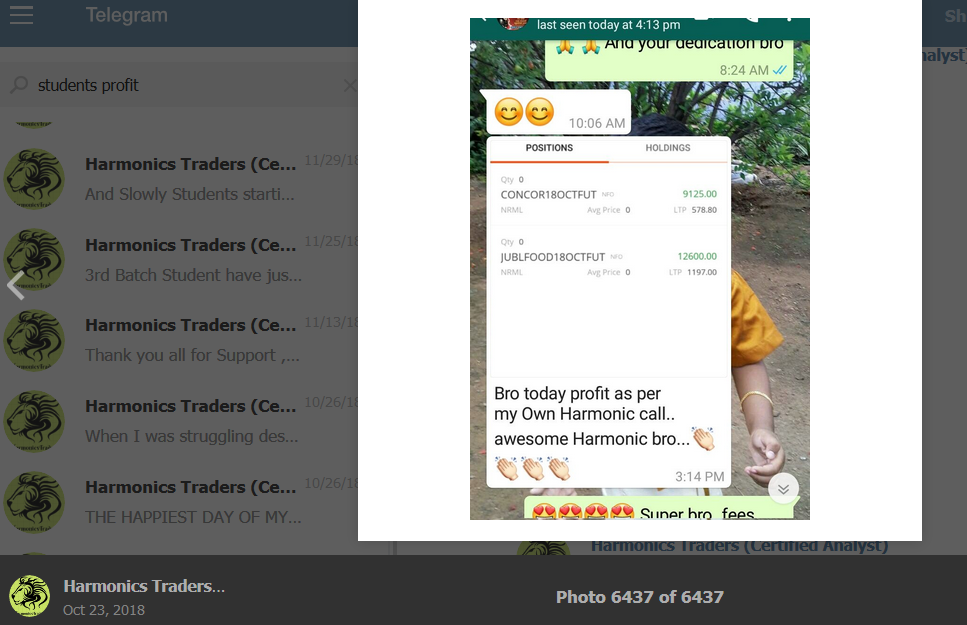Open the Telegram hamburger menu
Viewport: 967px width, 625px height.
pyautogui.click(x=22, y=15)
